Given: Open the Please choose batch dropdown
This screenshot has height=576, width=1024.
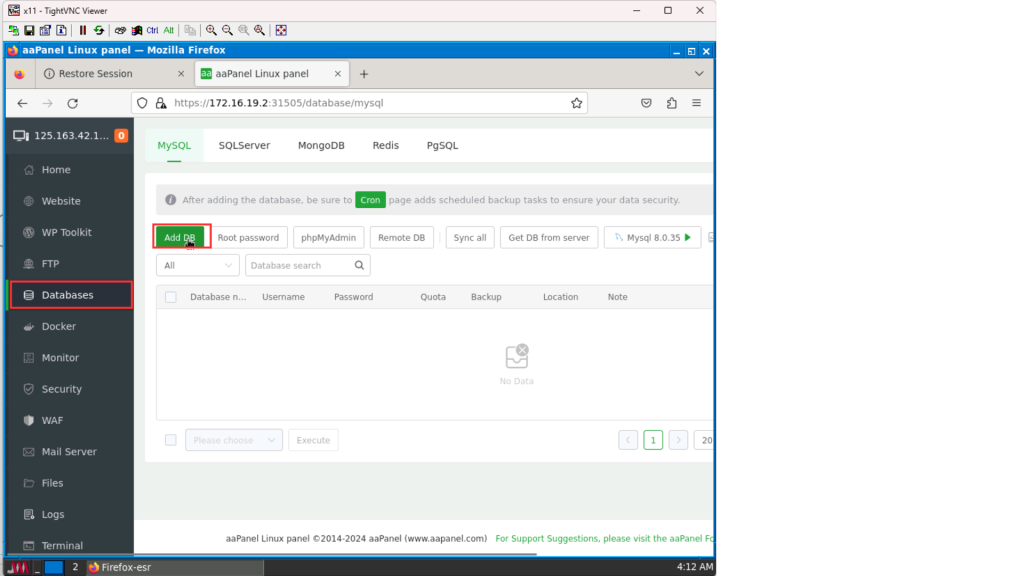Looking at the screenshot, I should (233, 440).
